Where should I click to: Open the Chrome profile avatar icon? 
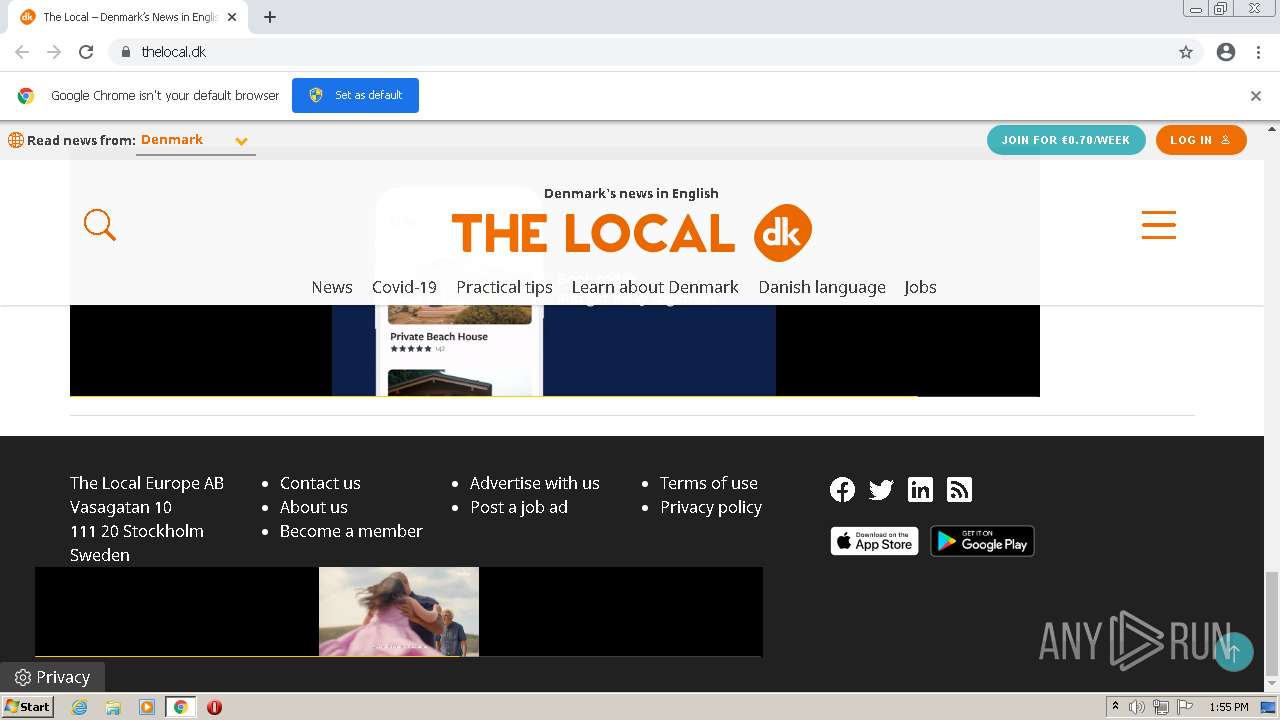(1226, 52)
